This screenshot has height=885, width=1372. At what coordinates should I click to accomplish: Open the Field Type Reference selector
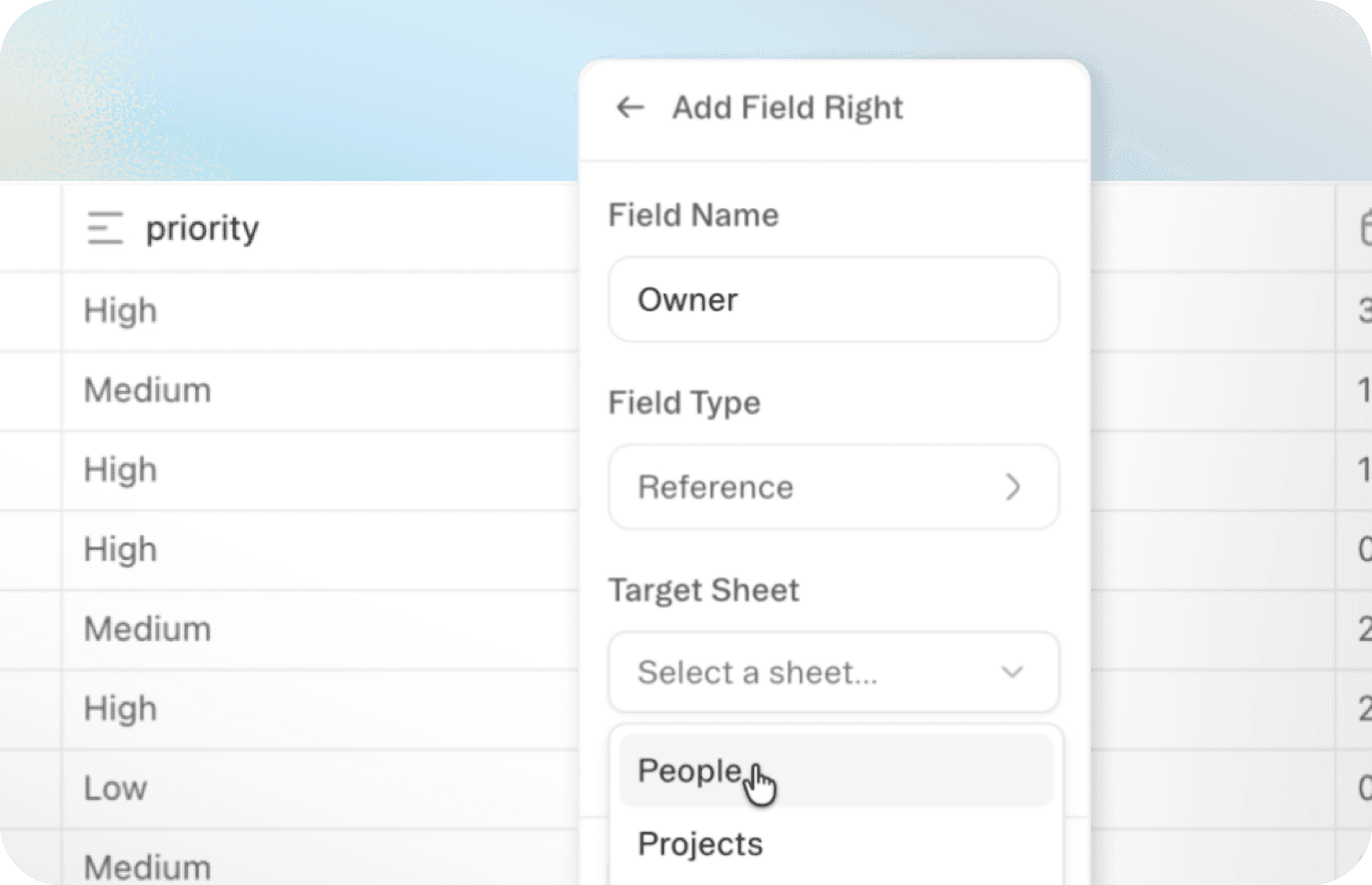pos(833,487)
